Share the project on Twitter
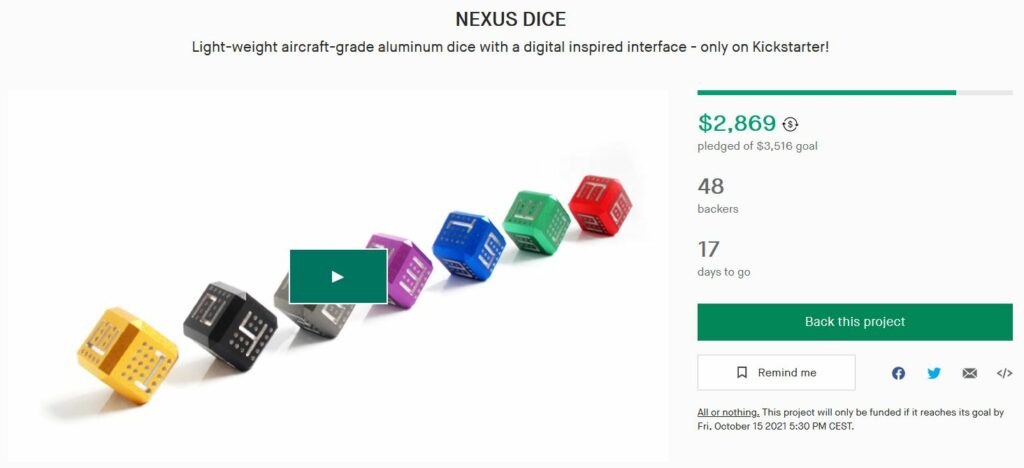 [x=934, y=373]
